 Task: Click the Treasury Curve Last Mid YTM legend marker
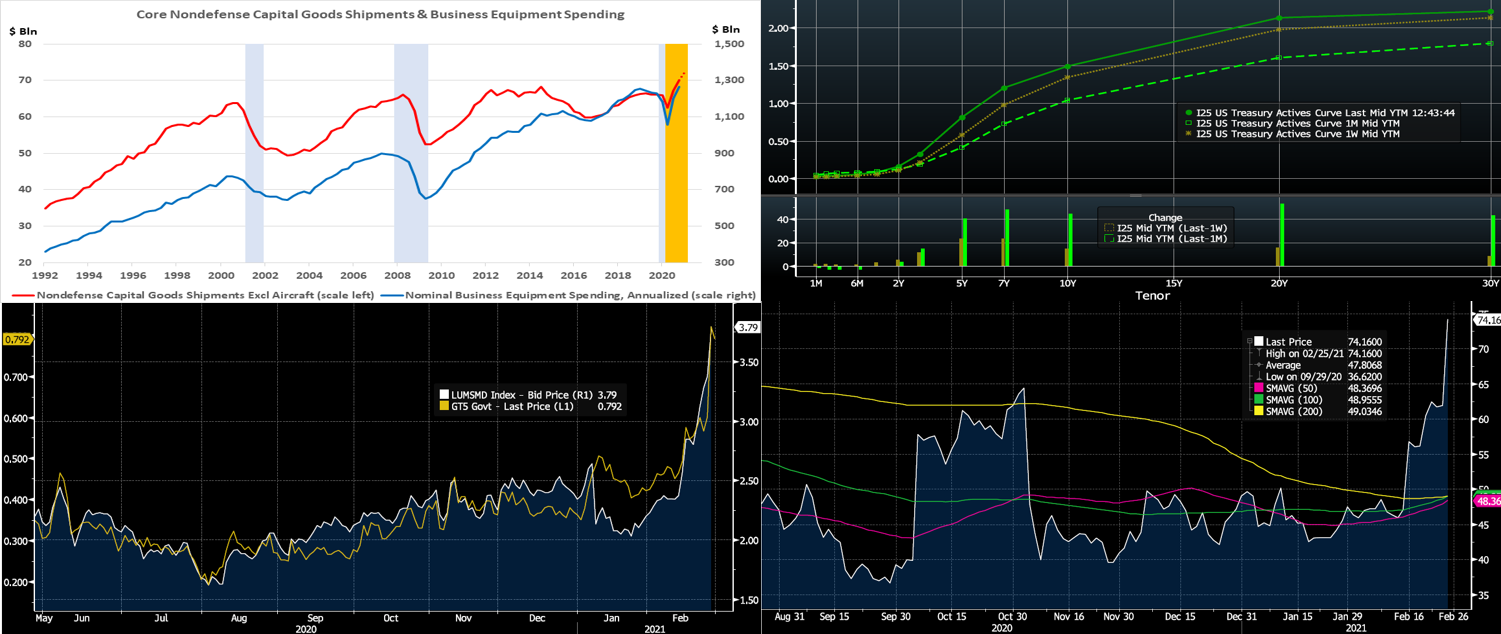tap(1187, 113)
